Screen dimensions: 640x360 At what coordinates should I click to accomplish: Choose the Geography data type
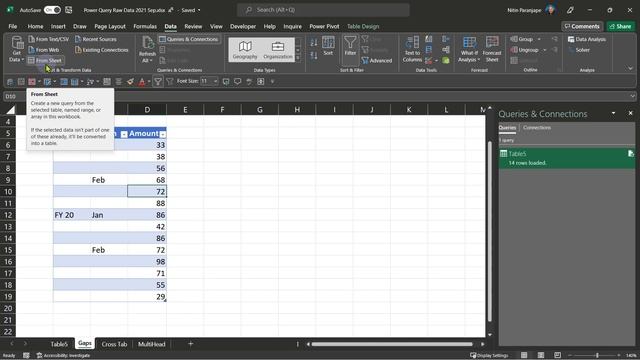click(x=245, y=50)
